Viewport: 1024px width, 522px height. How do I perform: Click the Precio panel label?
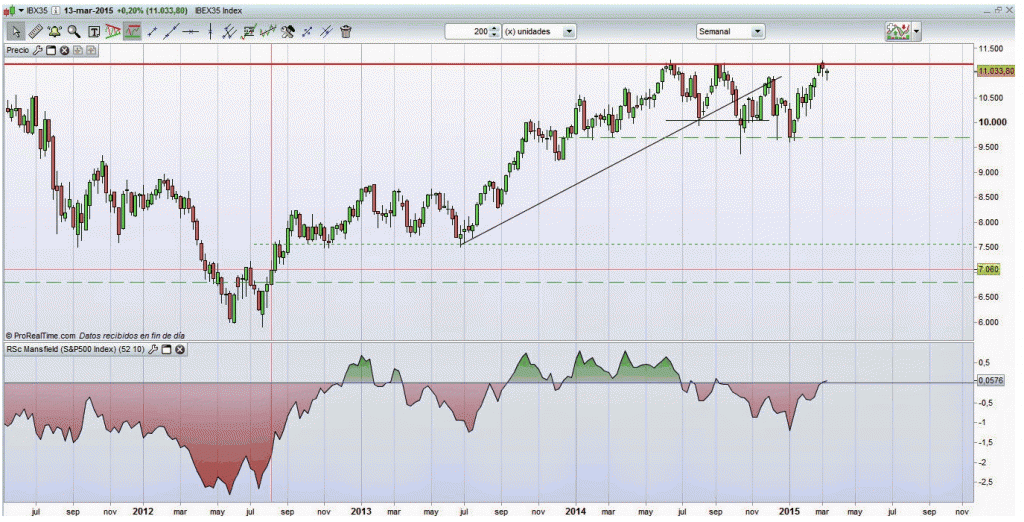[18, 49]
